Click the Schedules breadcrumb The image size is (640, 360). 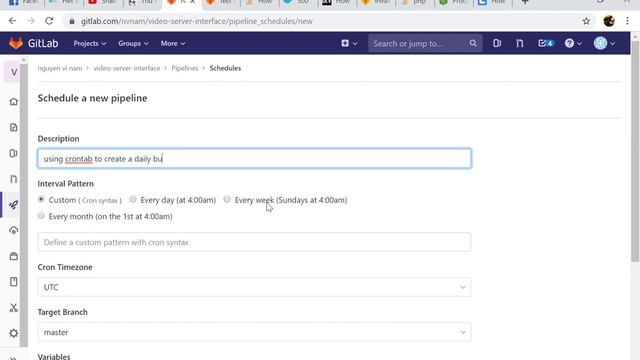225,68
